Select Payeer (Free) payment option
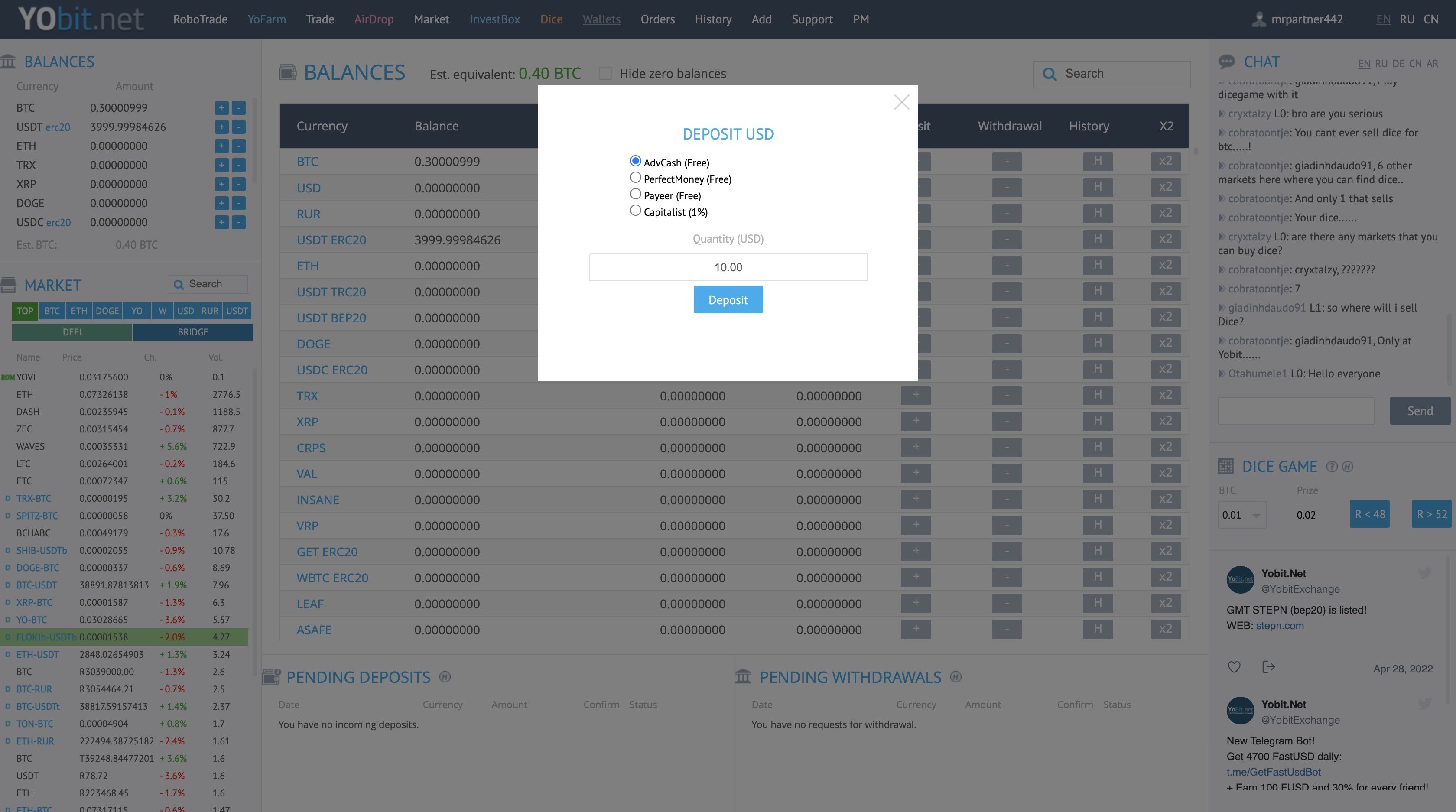Image resolution: width=1456 pixels, height=812 pixels. tap(635, 194)
